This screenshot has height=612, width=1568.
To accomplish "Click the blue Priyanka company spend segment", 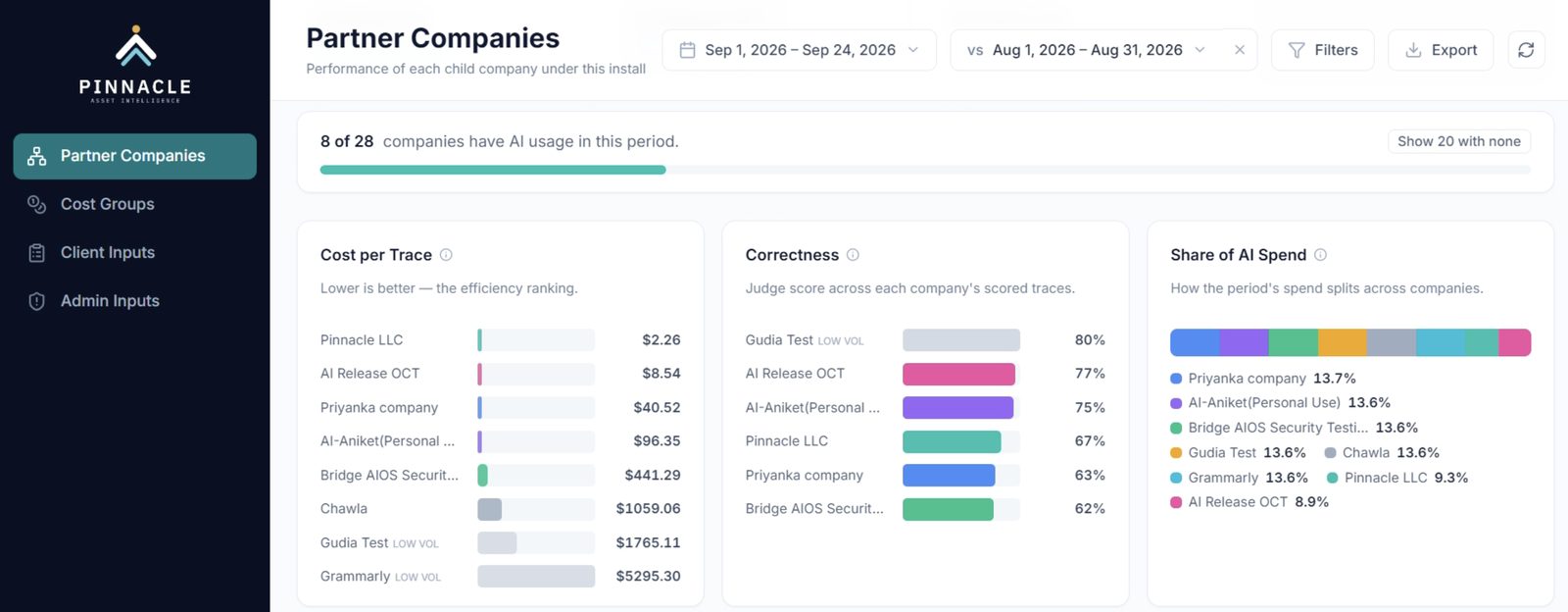I will click(1195, 342).
